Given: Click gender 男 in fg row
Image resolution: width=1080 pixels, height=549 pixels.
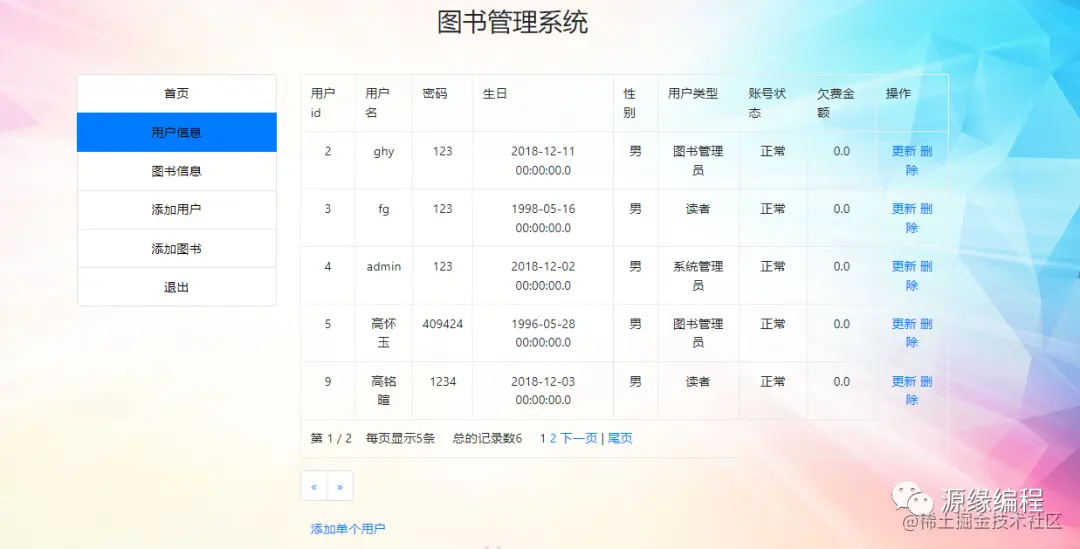Looking at the screenshot, I should (x=635, y=209).
